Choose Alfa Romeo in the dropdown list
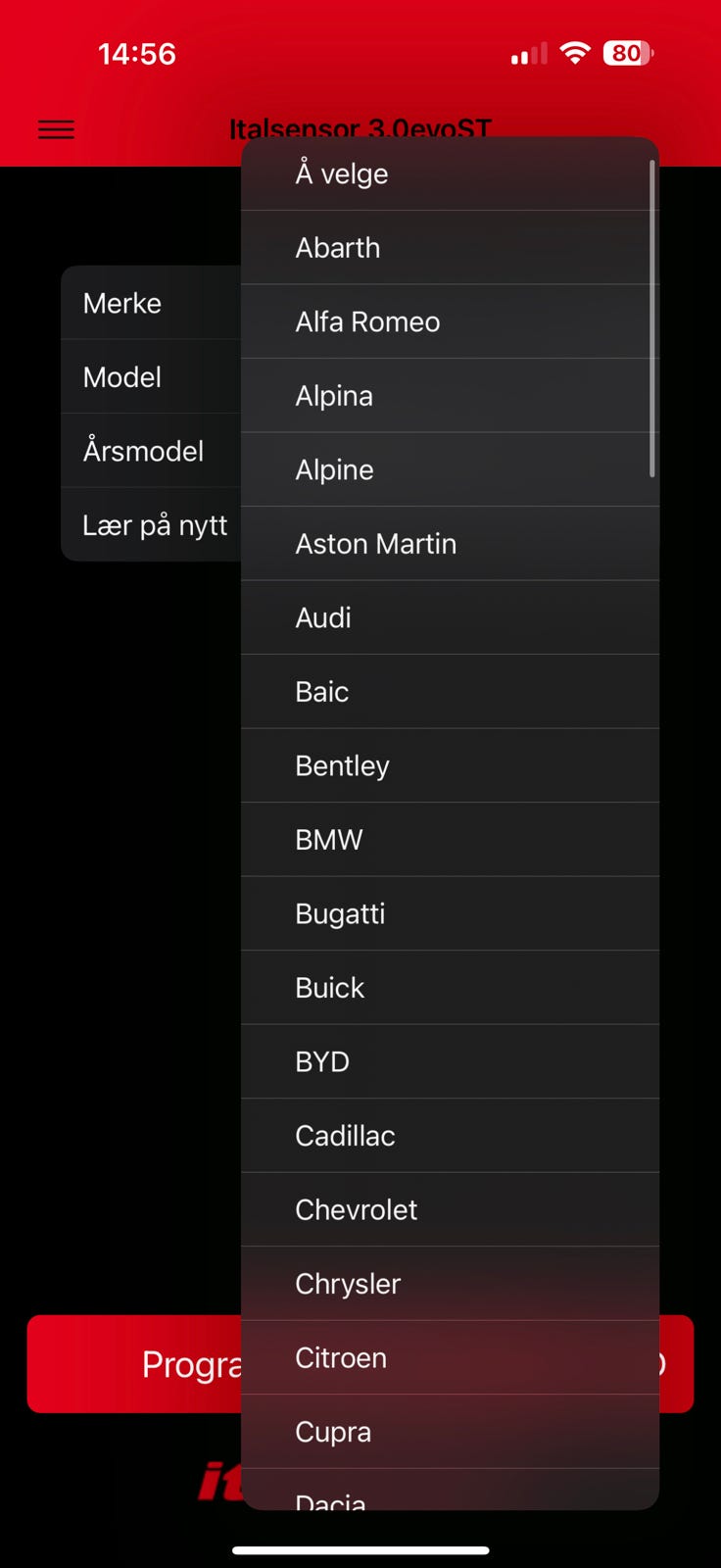 click(x=449, y=321)
